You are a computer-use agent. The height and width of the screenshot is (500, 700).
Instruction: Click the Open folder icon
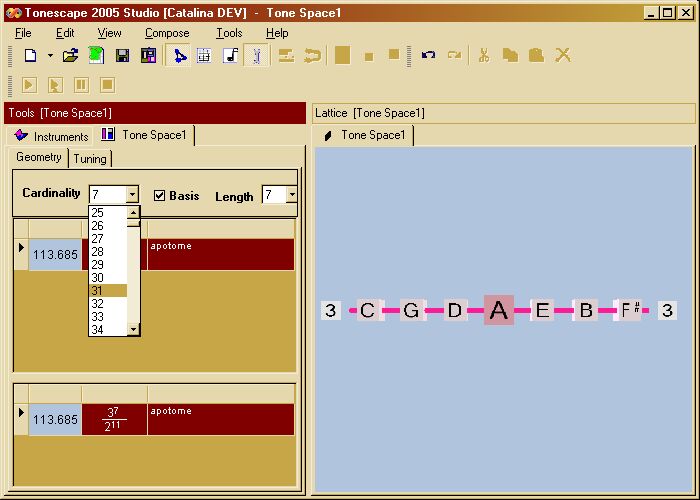tap(70, 55)
